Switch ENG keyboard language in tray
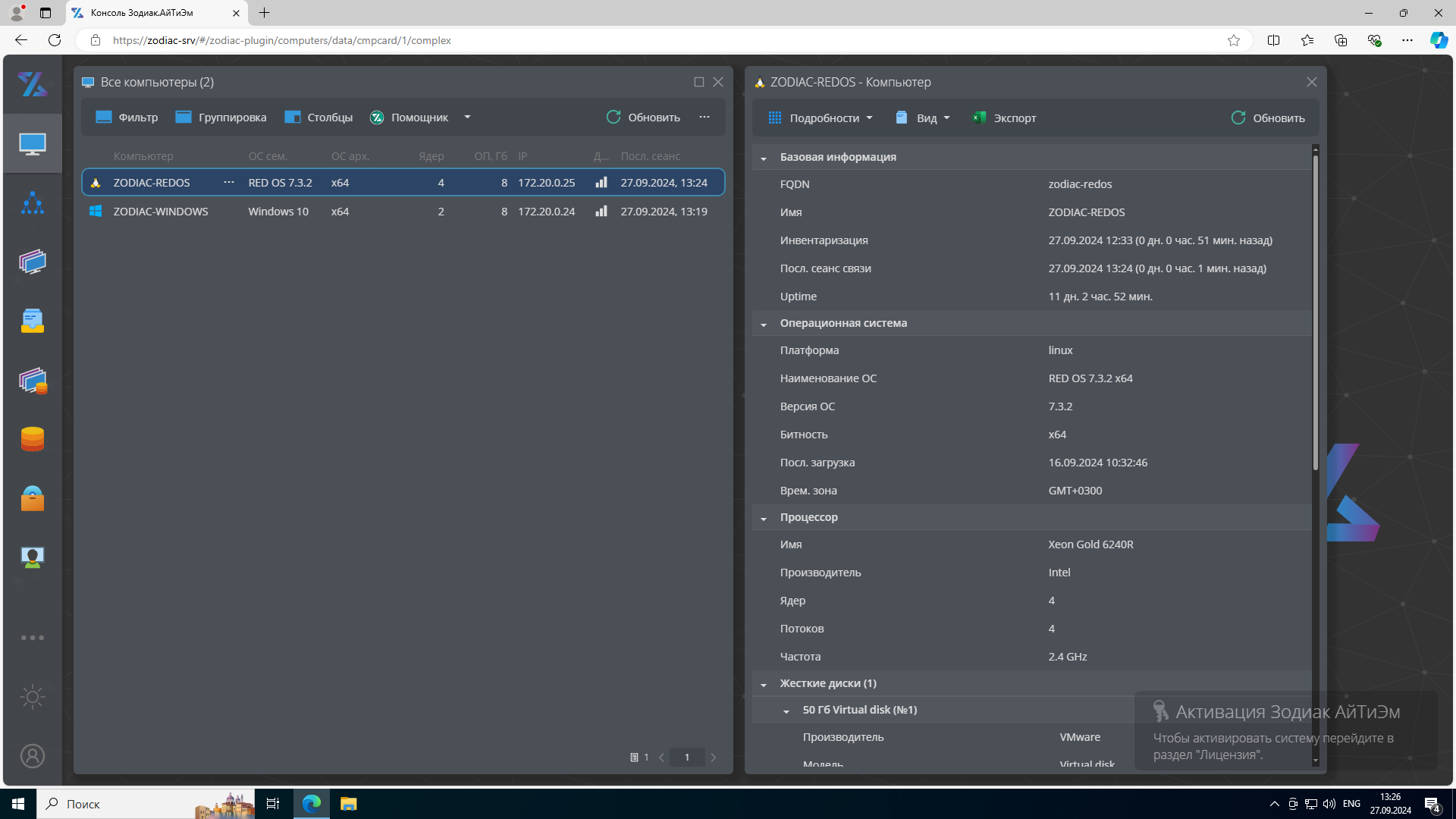 1351,804
